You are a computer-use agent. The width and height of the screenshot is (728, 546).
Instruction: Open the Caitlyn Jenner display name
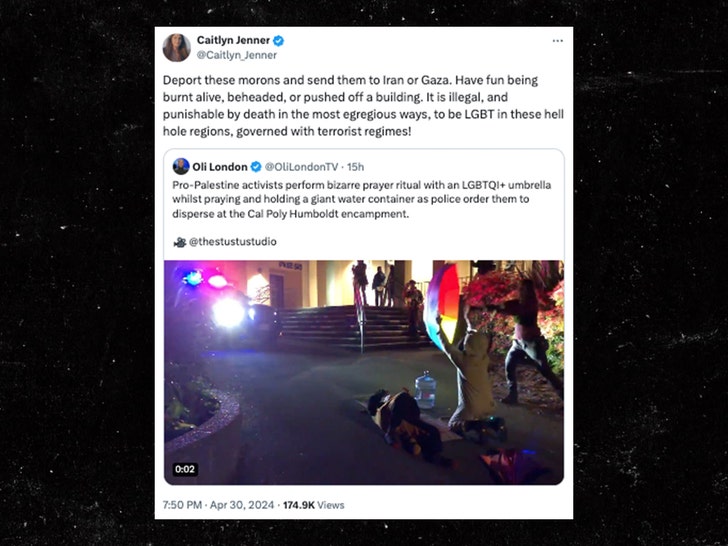[x=233, y=40]
